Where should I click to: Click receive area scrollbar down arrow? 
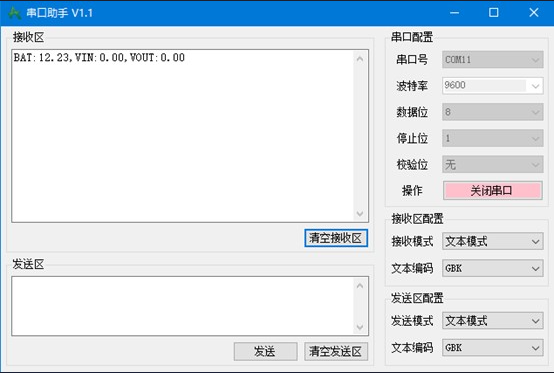(360, 214)
